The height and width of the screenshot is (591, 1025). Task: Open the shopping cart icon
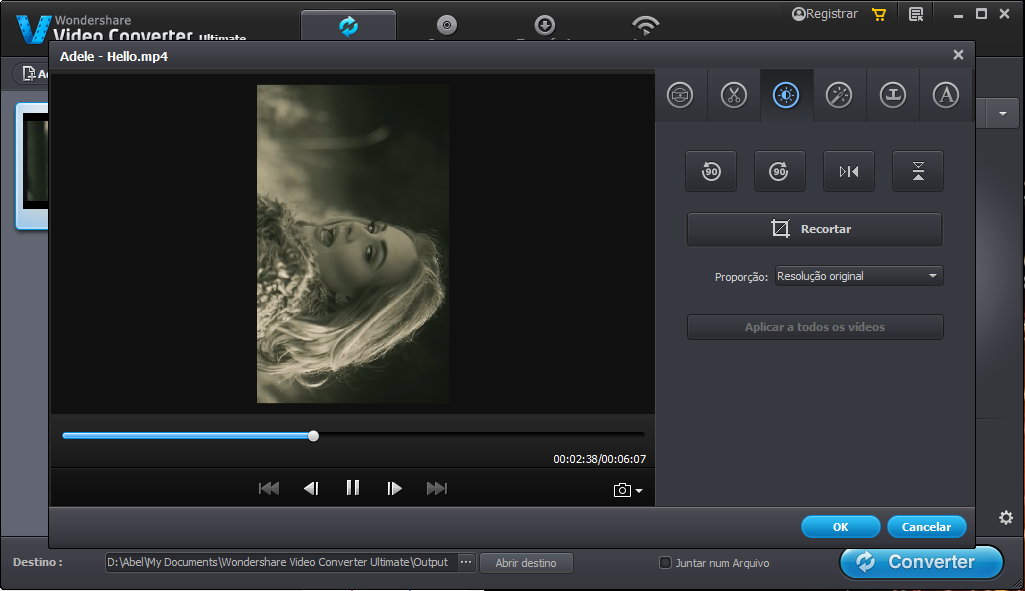[x=879, y=14]
